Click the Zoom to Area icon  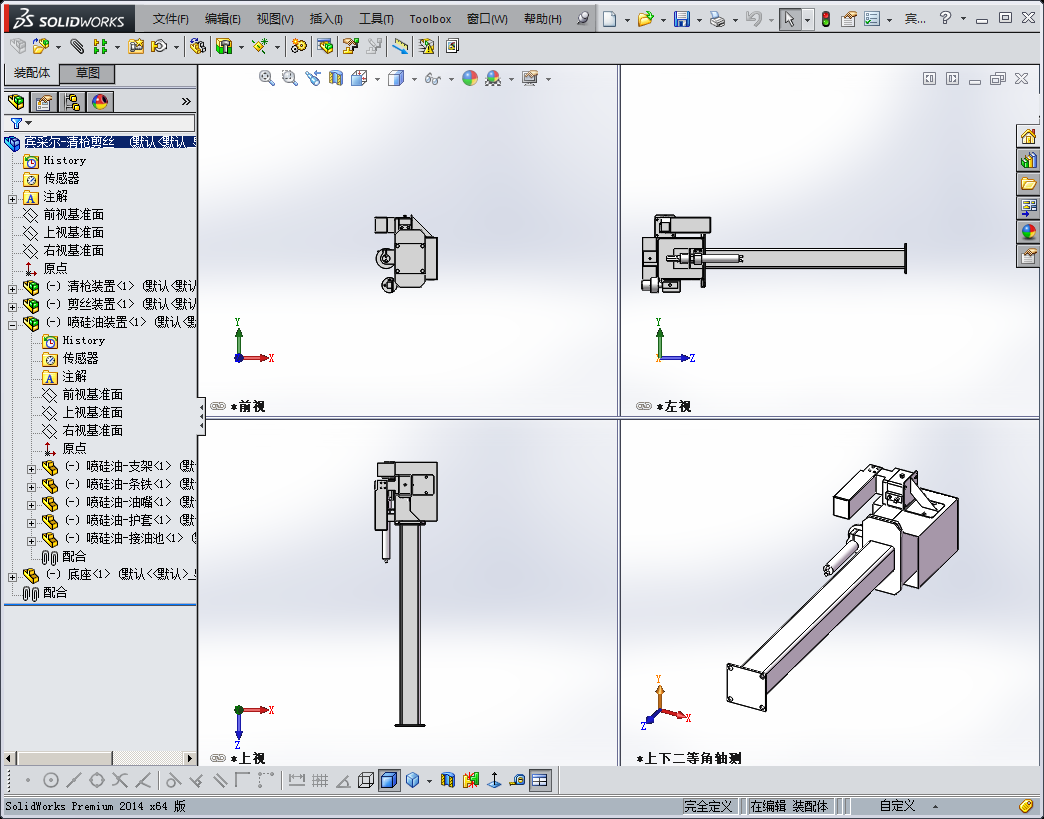coord(289,79)
